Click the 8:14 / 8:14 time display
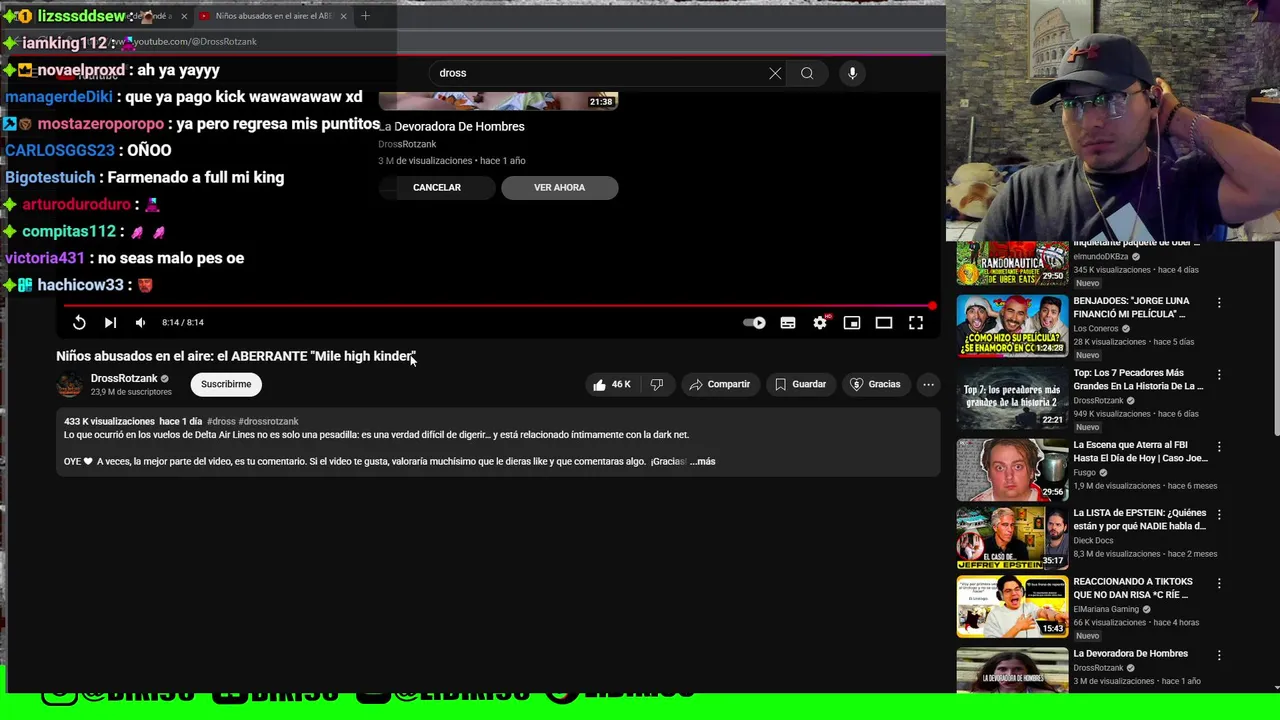This screenshot has width=1280, height=720. (x=183, y=322)
